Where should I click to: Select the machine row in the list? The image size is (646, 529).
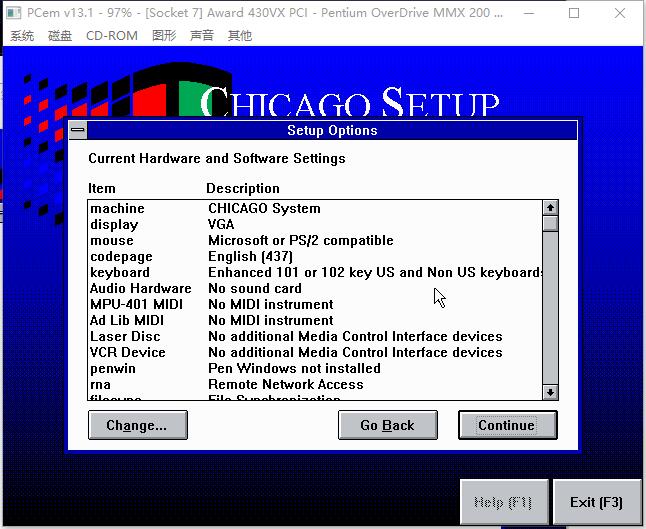click(x=315, y=208)
